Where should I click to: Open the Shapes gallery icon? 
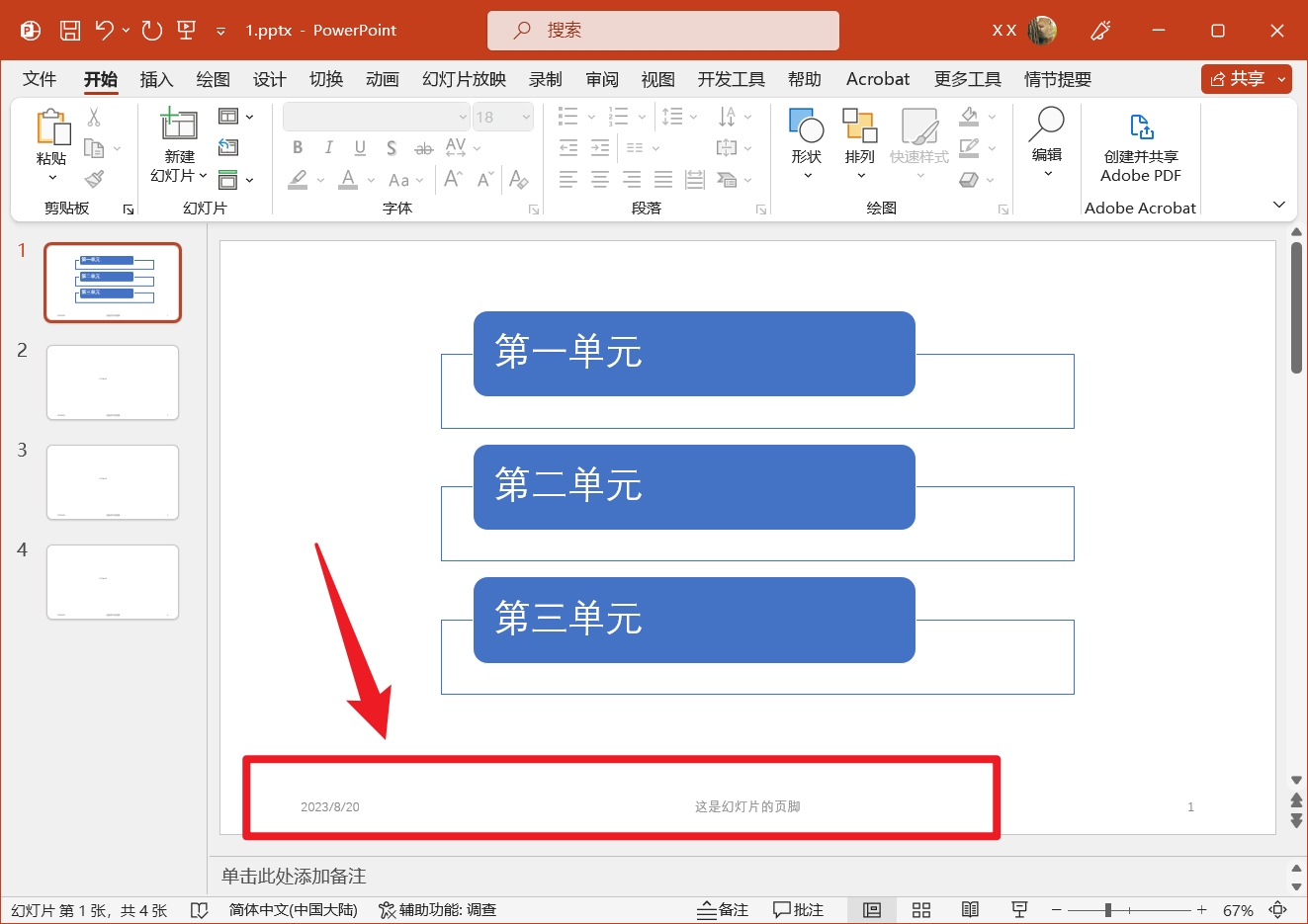tap(807, 126)
